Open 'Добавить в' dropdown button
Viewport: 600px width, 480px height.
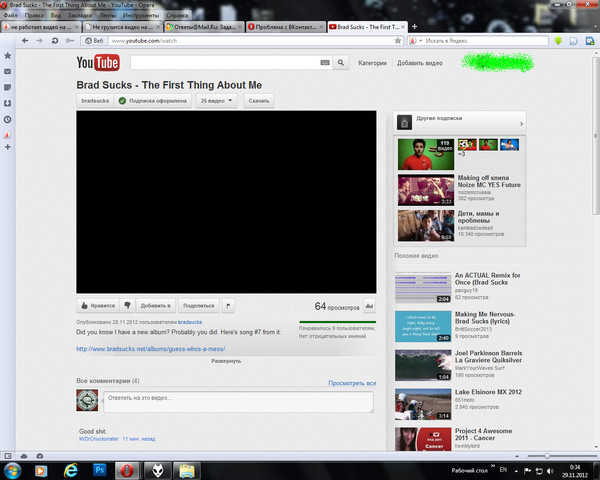click(x=156, y=305)
